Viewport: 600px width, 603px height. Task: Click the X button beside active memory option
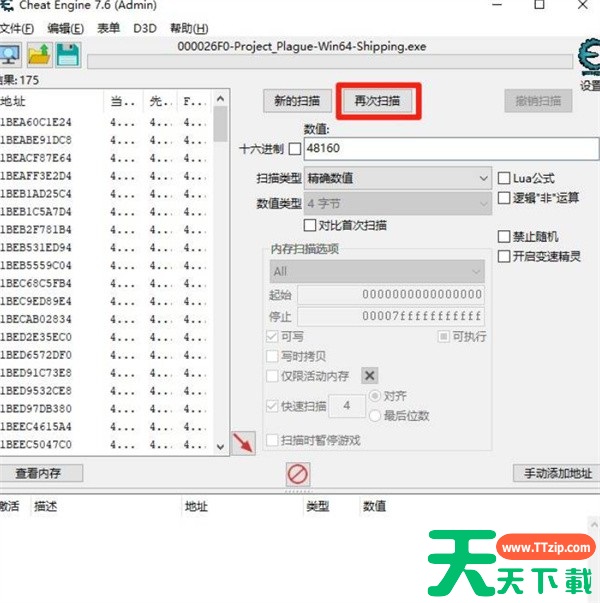(x=369, y=375)
